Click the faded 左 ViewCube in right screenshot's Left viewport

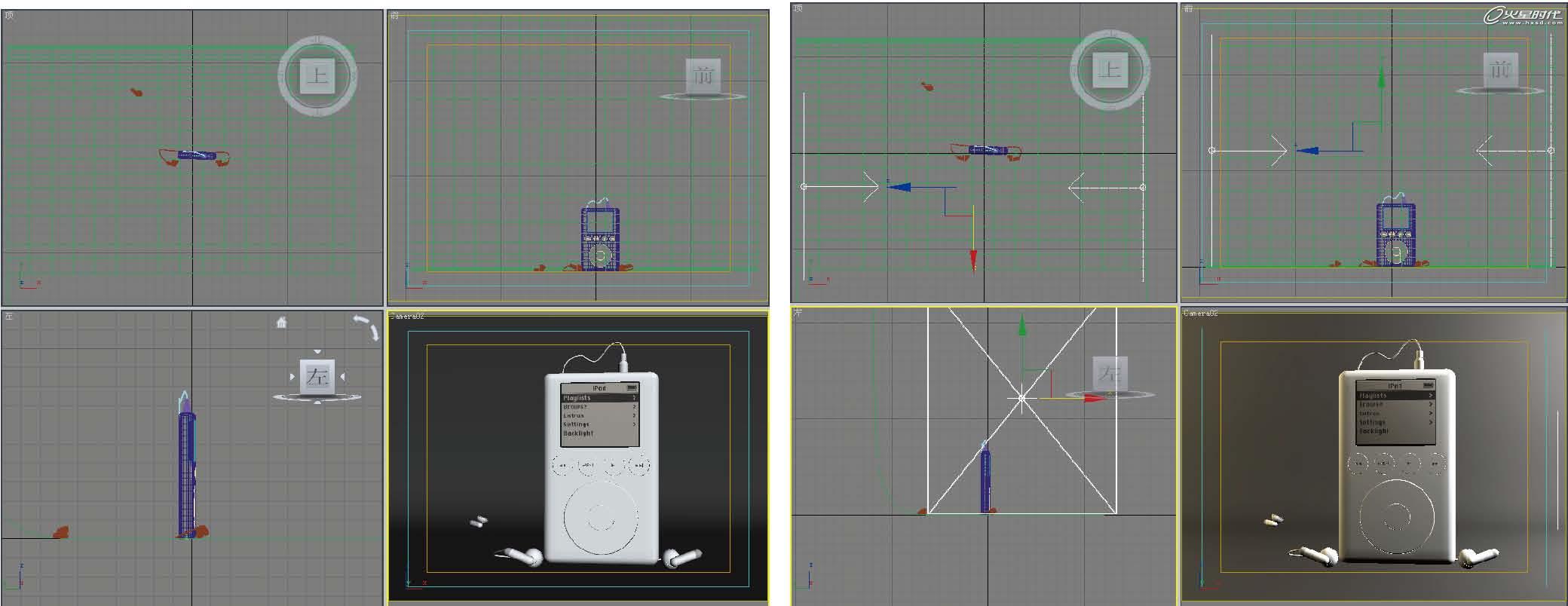click(1109, 373)
